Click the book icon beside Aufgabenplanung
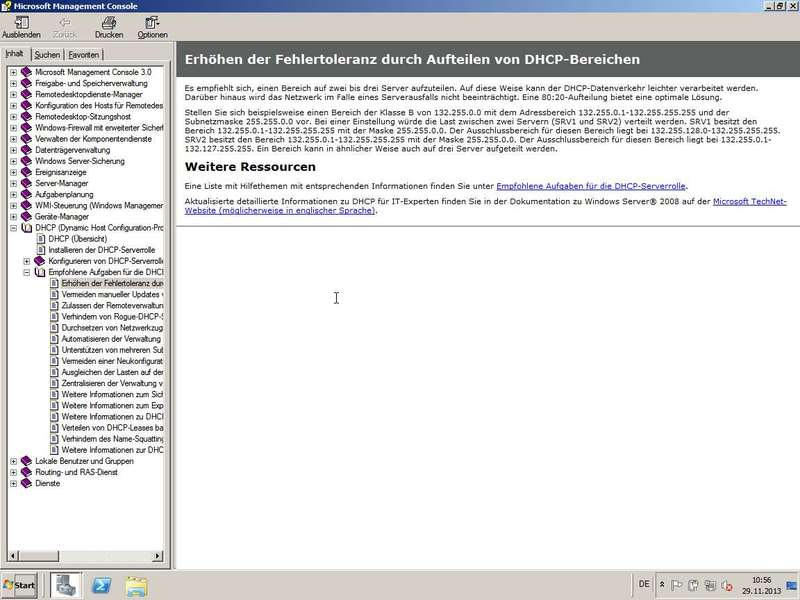 27,195
